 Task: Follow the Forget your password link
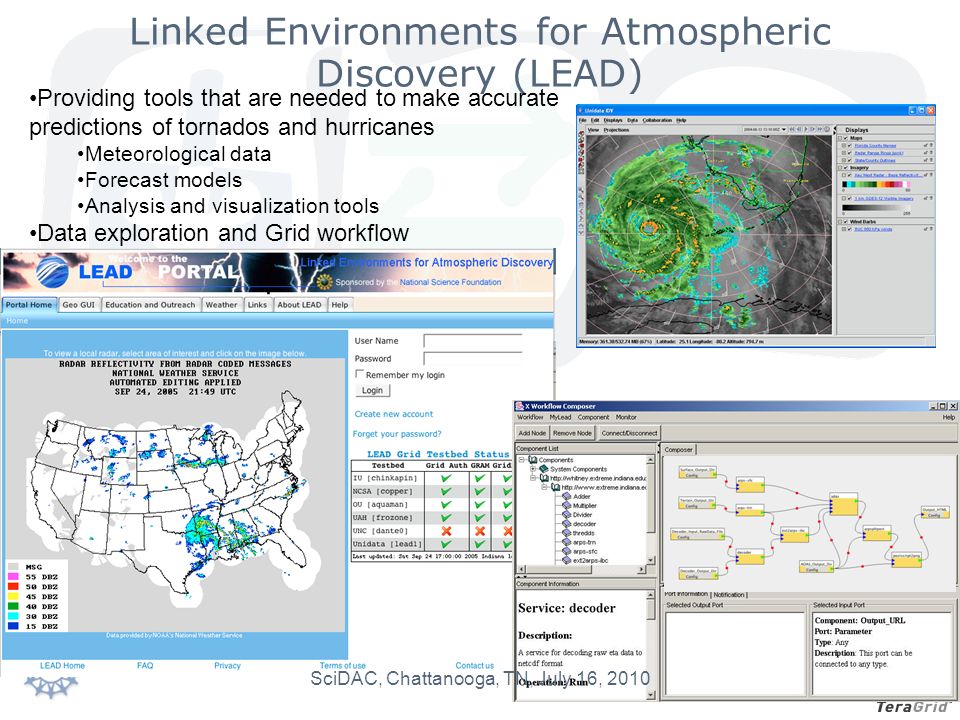[x=397, y=434]
